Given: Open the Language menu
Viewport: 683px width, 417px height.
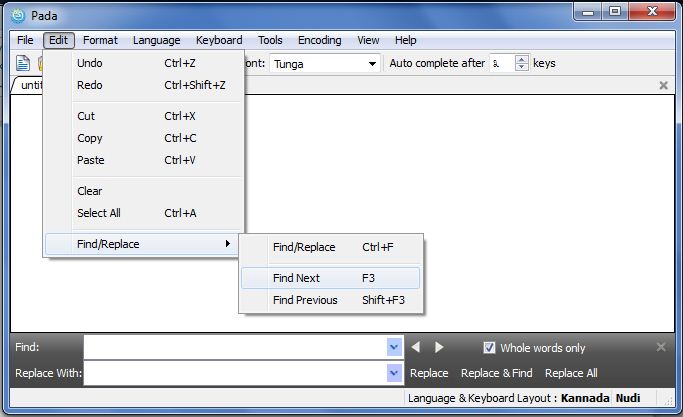Looking at the screenshot, I should tap(156, 40).
